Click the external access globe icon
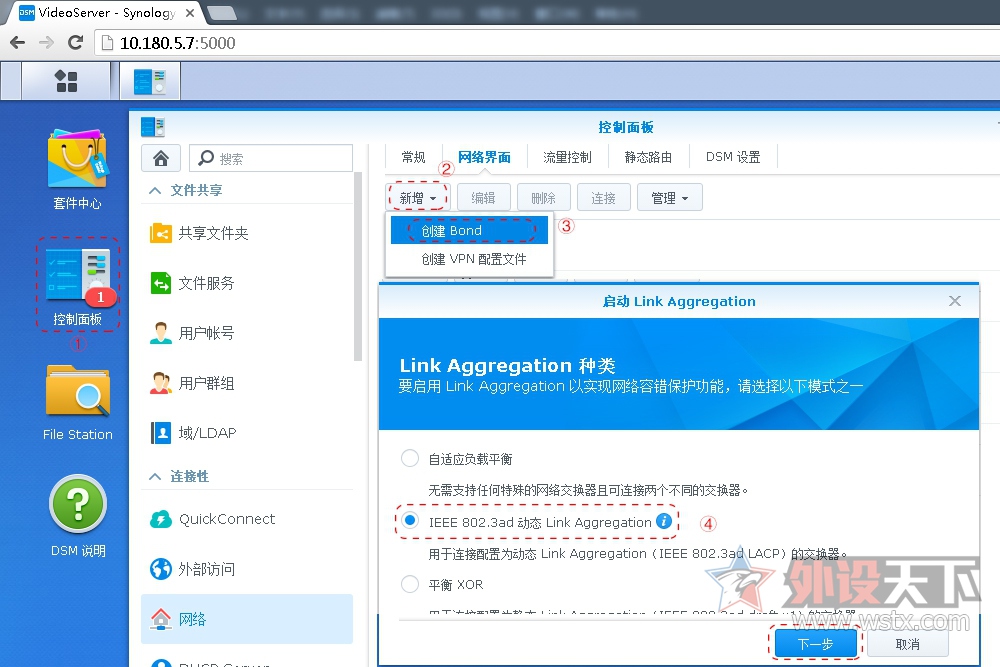The width and height of the screenshot is (1000, 667). tap(161, 569)
